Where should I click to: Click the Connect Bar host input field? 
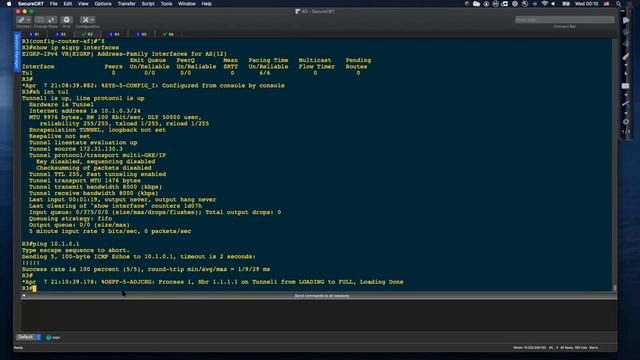tap(564, 20)
